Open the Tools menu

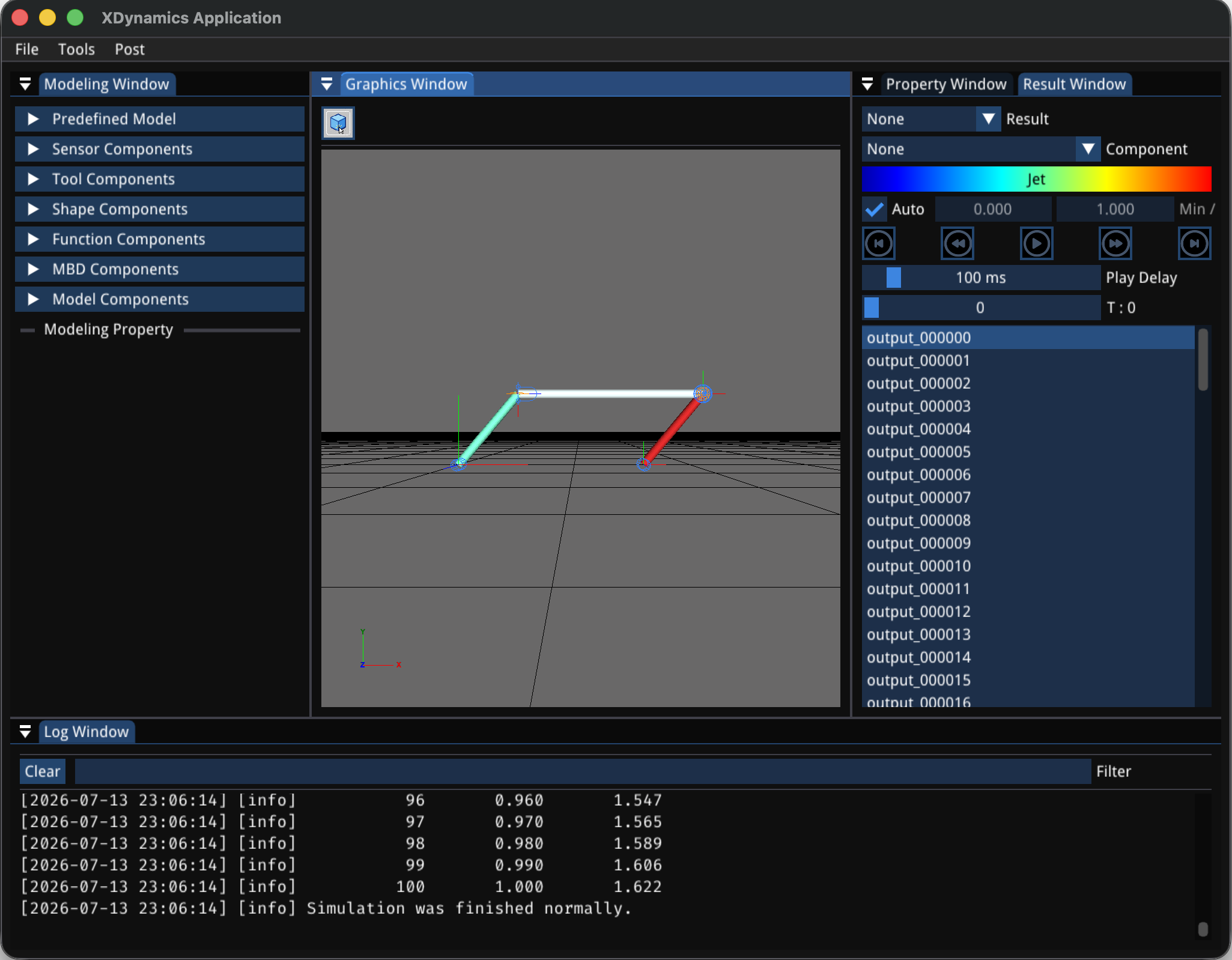[76, 49]
